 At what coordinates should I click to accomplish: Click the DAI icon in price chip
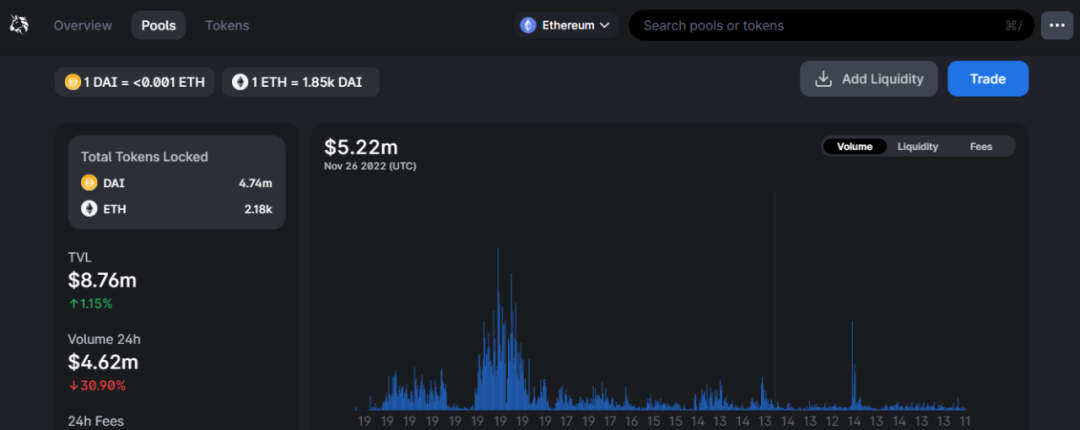click(73, 82)
